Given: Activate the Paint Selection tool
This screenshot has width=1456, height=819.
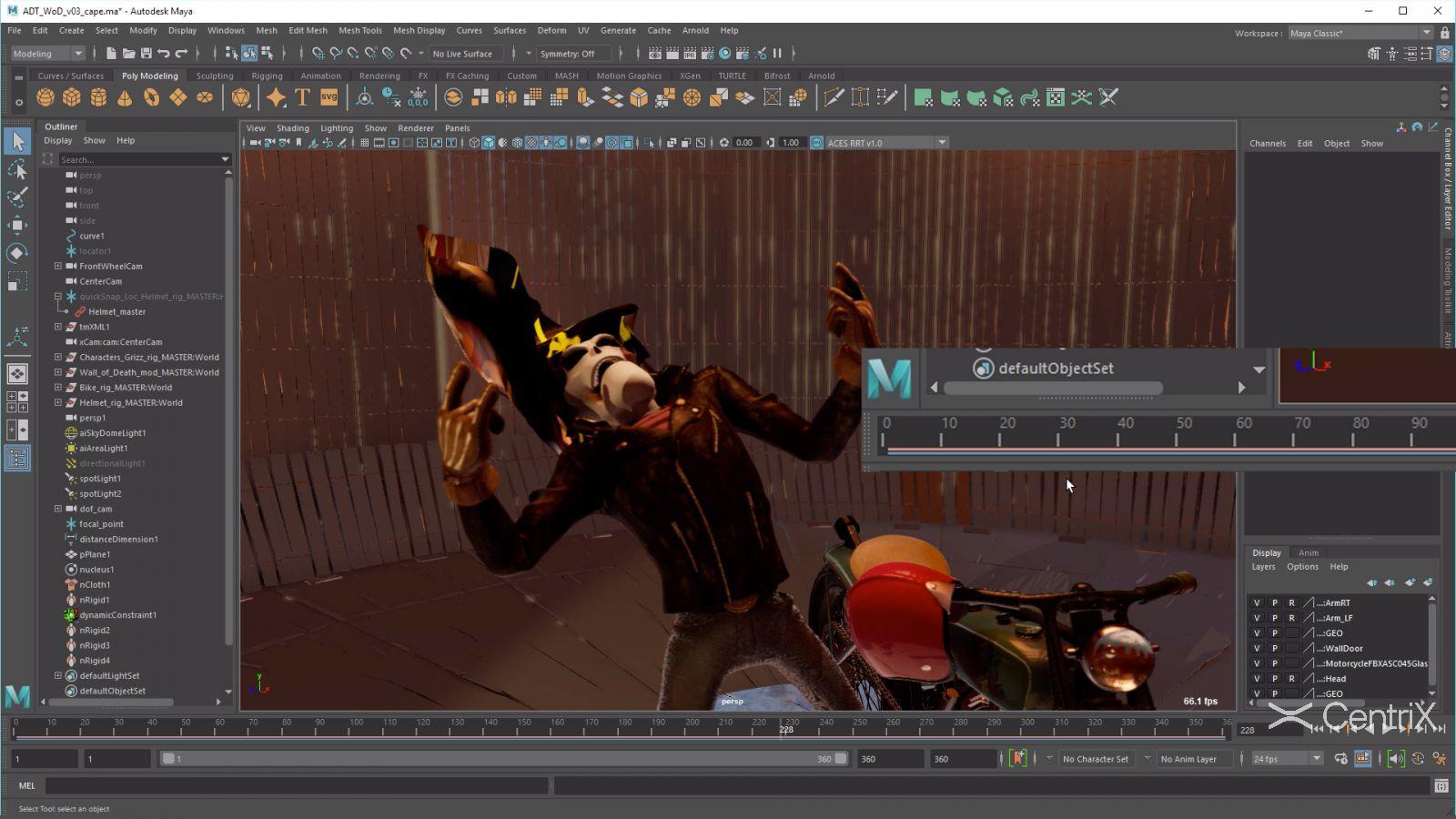Looking at the screenshot, I should click(x=17, y=197).
